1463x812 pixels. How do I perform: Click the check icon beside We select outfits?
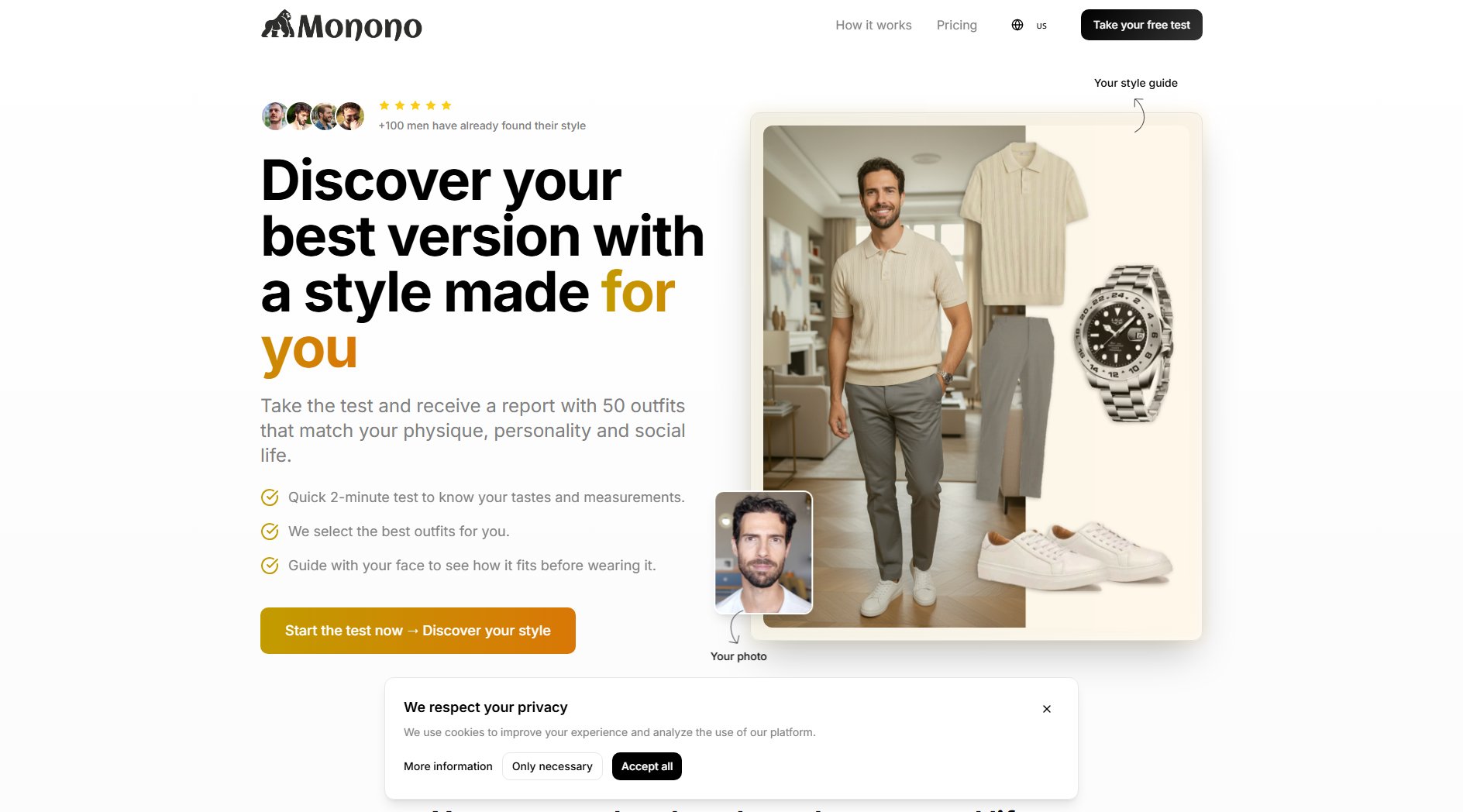(270, 532)
